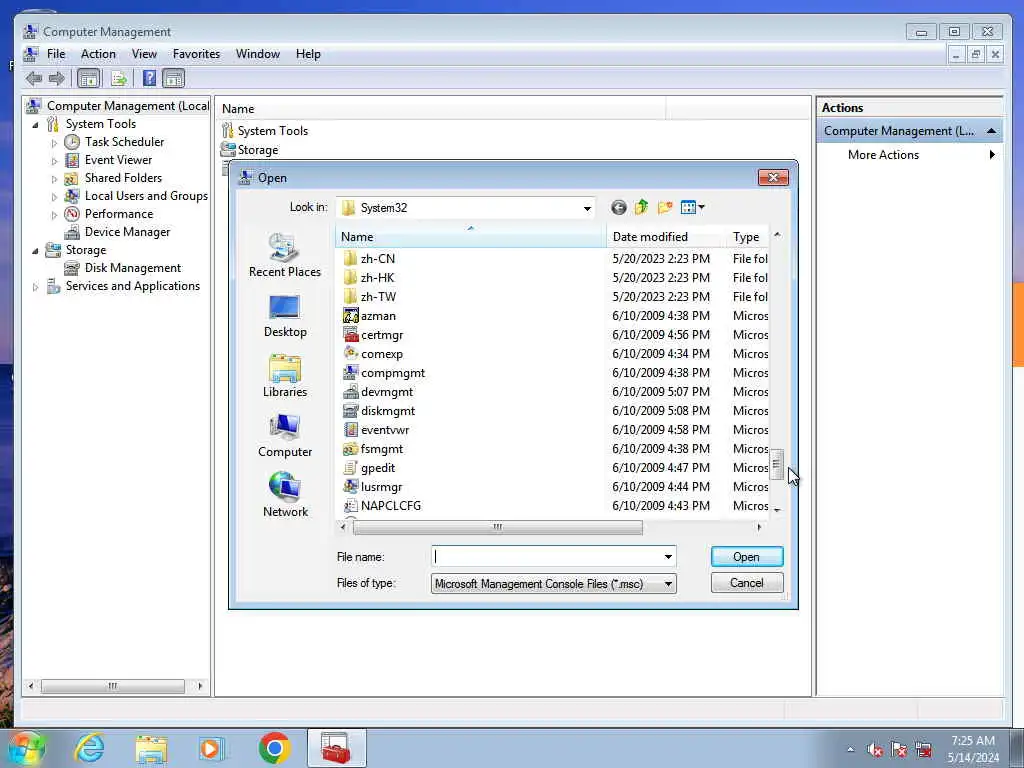Screen dimensions: 1024x768
Task: Launch Google Chrome from the taskbar
Action: [x=274, y=748]
